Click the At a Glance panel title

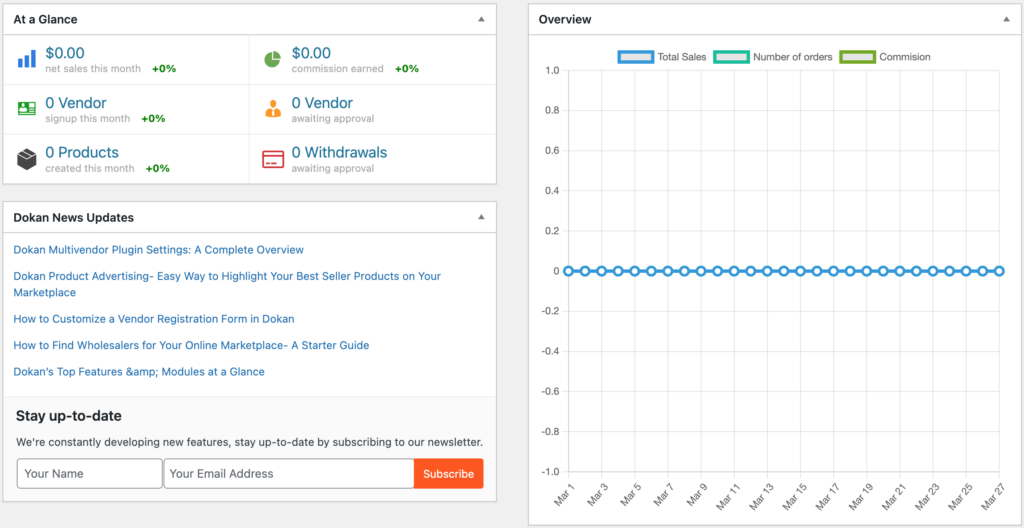tap(45, 20)
